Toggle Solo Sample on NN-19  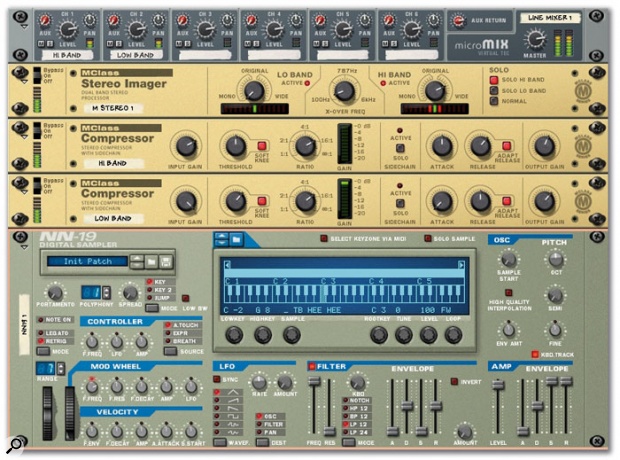tap(427, 239)
